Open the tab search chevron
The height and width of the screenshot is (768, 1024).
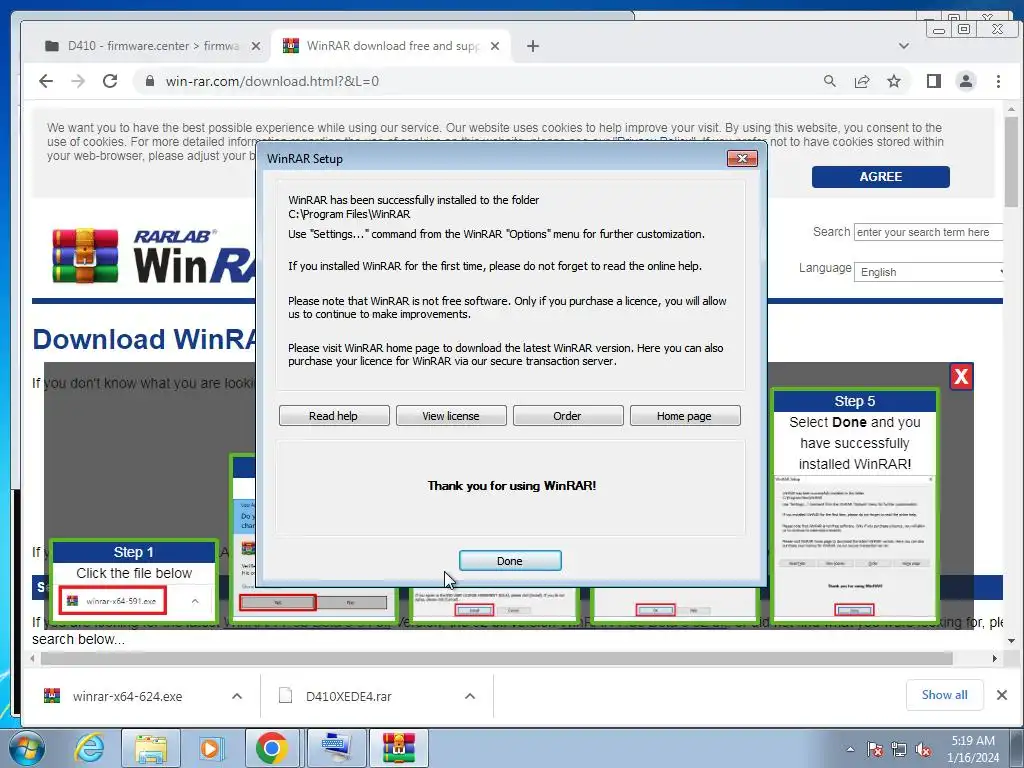(904, 46)
